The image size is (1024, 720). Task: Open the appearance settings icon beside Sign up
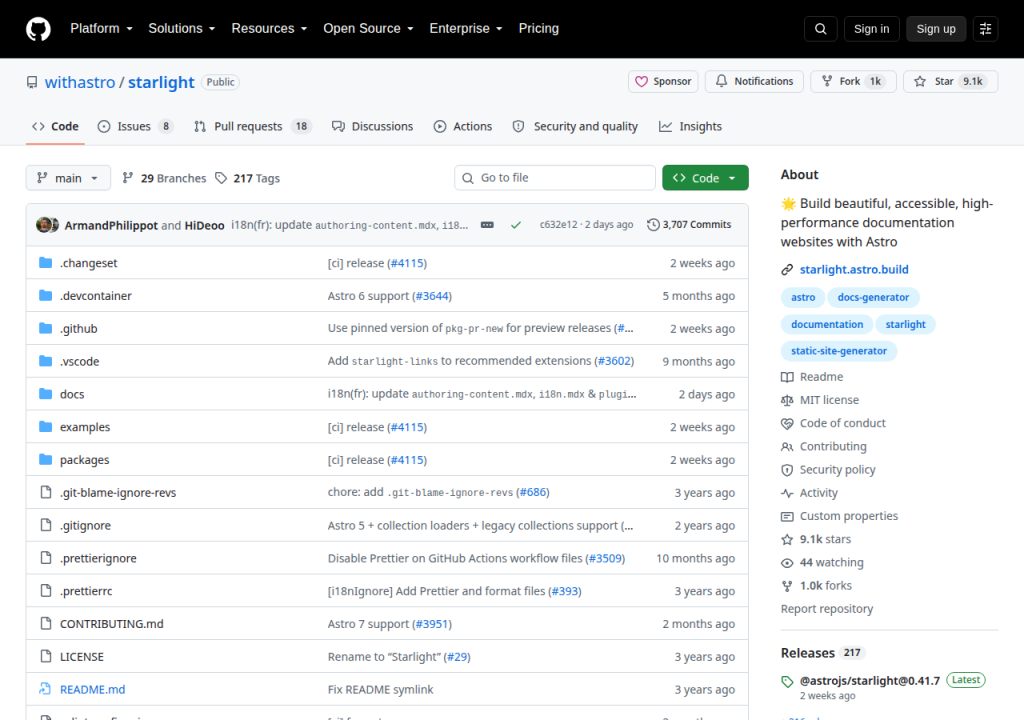click(x=985, y=29)
